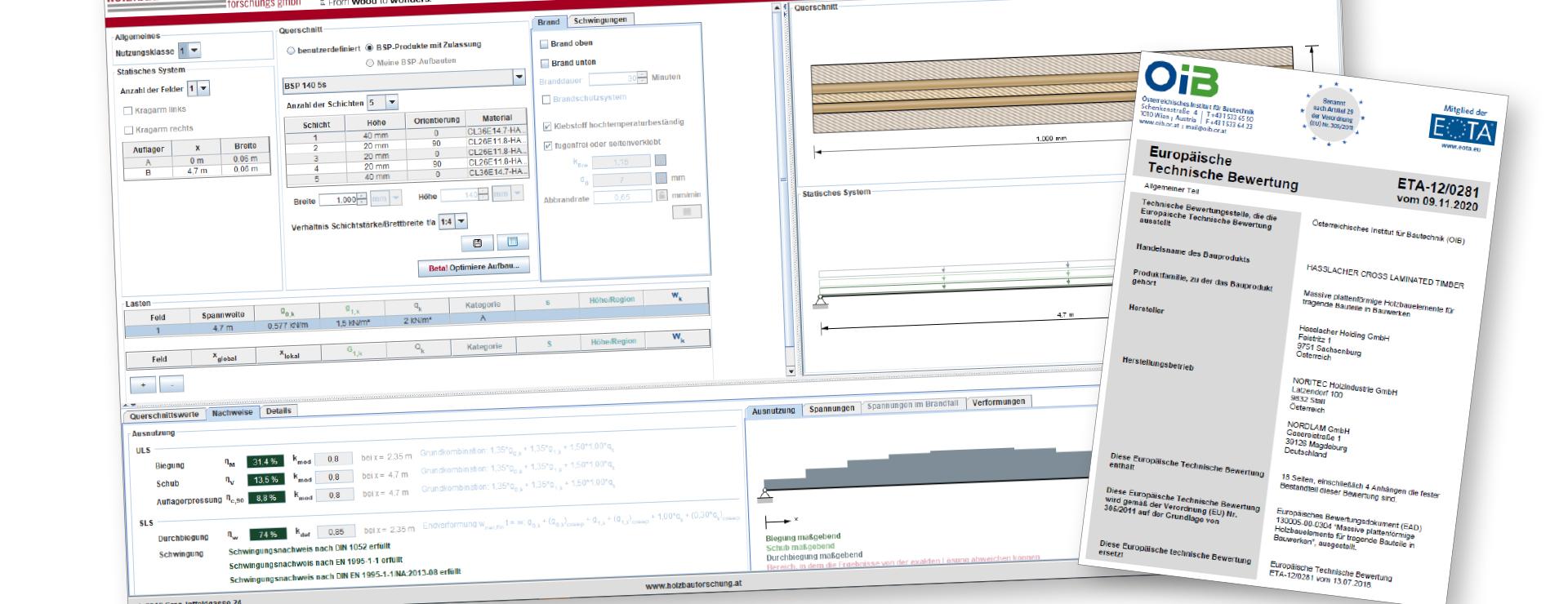
Task: Select the Meine BSP-Aufbauten radio option
Action: tap(370, 63)
